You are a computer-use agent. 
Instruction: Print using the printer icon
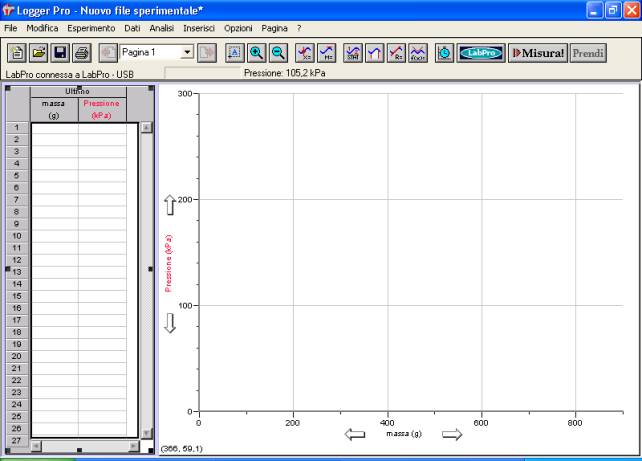point(82,53)
